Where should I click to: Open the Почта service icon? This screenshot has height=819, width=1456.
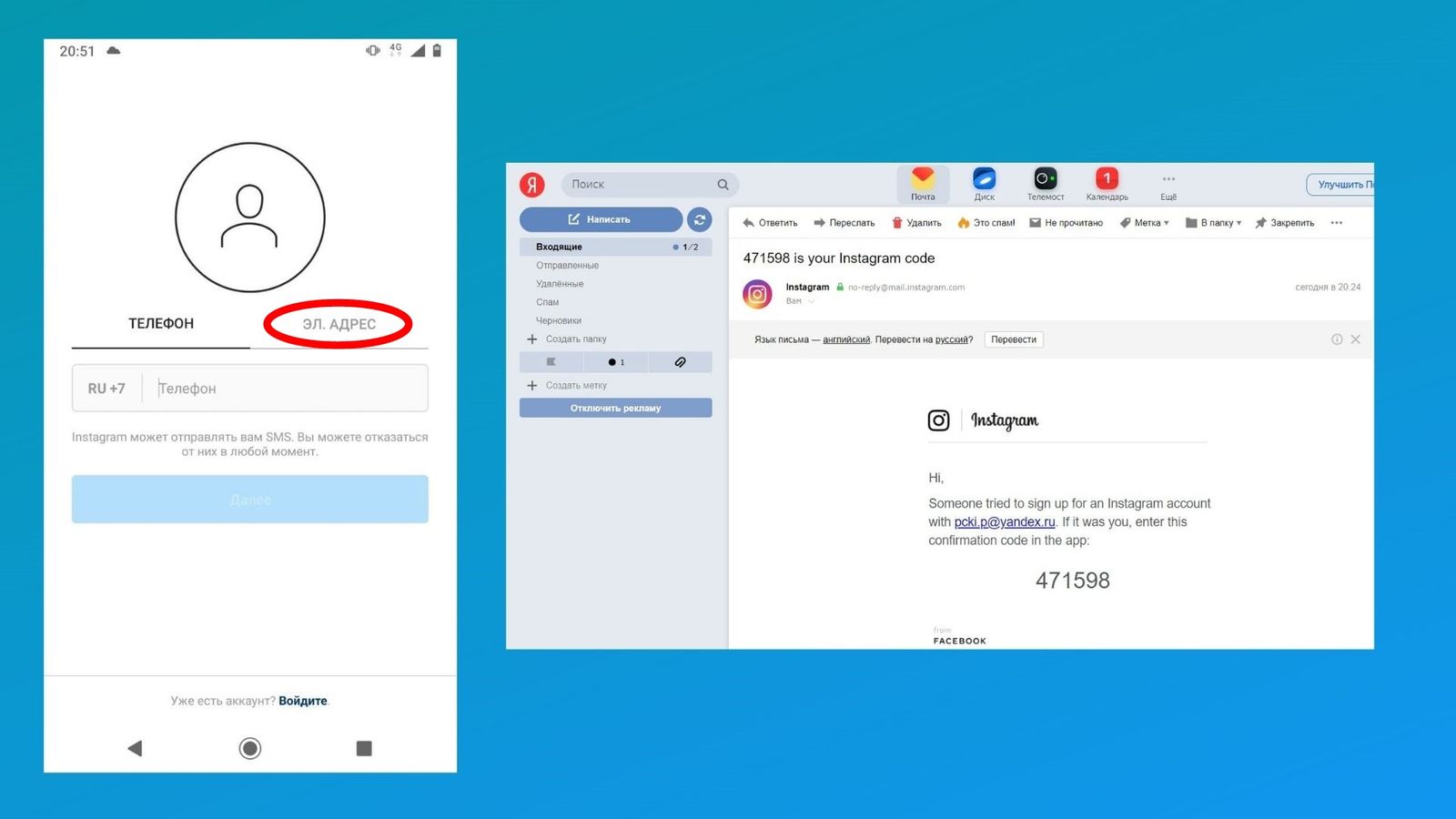point(923,184)
